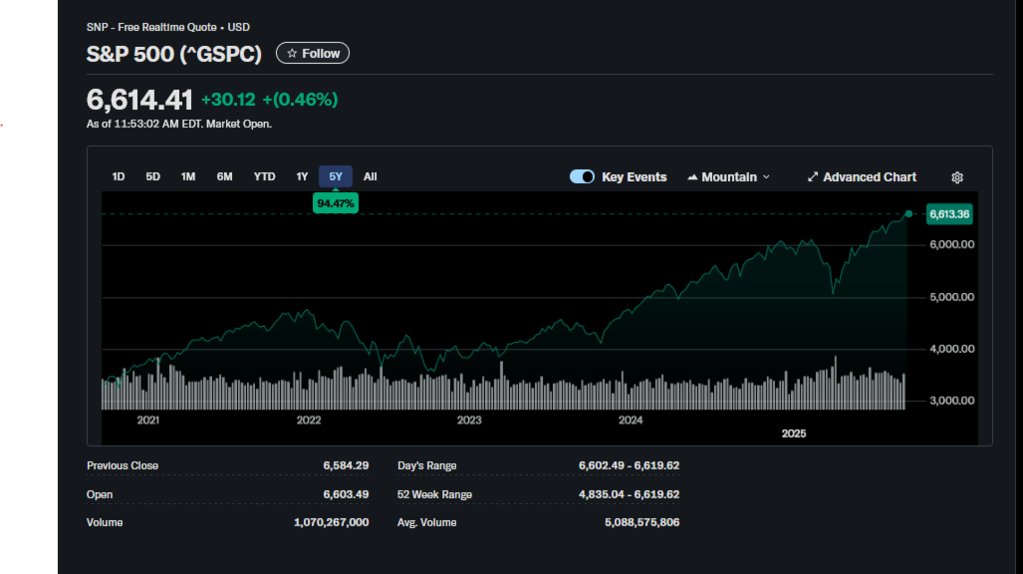Viewport: 1023px width, 574px height.
Task: Click the 2025 axis label
Action: (x=794, y=434)
